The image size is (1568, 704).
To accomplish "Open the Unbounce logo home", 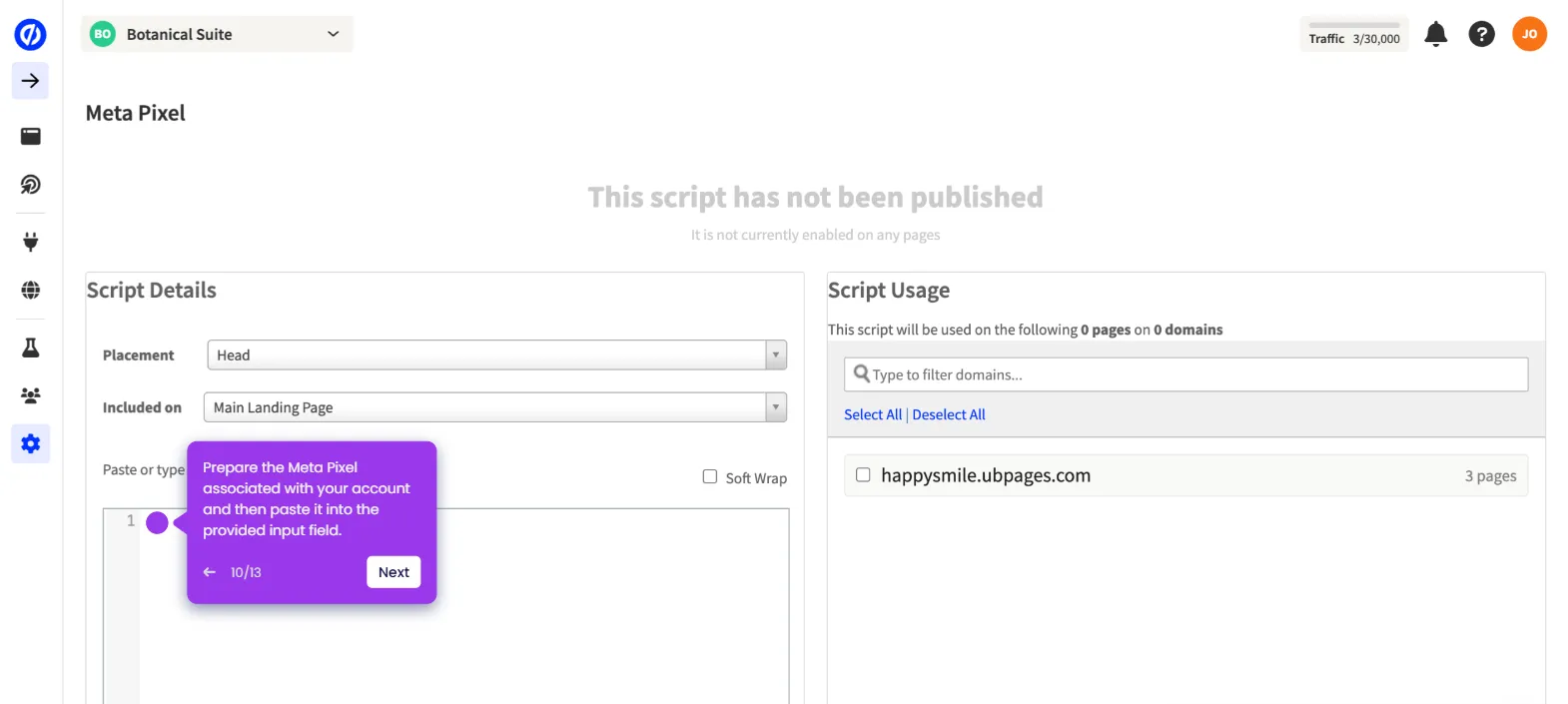I will [30, 35].
